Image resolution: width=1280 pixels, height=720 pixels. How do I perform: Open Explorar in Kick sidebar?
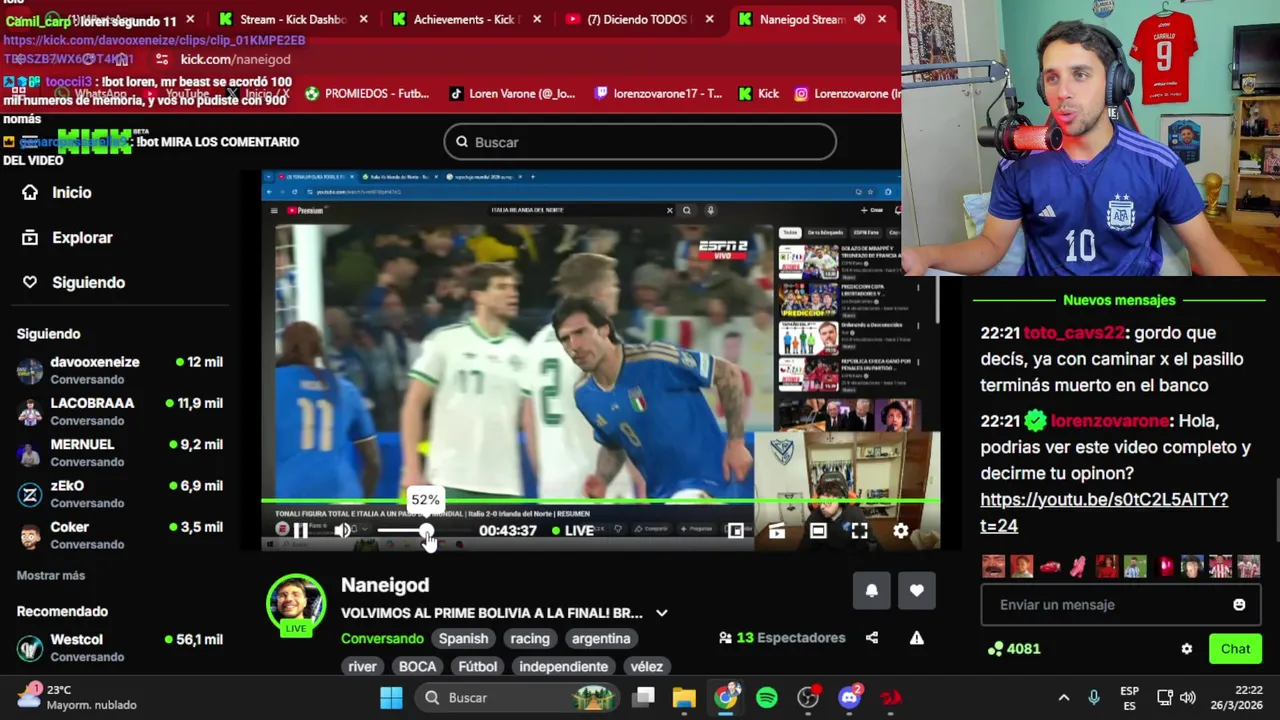tap(68, 237)
